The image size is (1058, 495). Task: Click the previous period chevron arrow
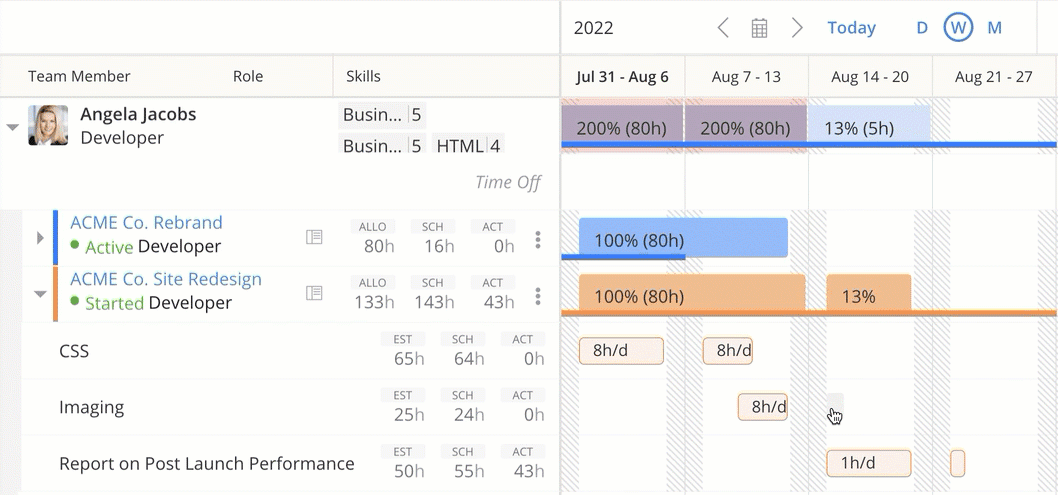click(x=723, y=28)
